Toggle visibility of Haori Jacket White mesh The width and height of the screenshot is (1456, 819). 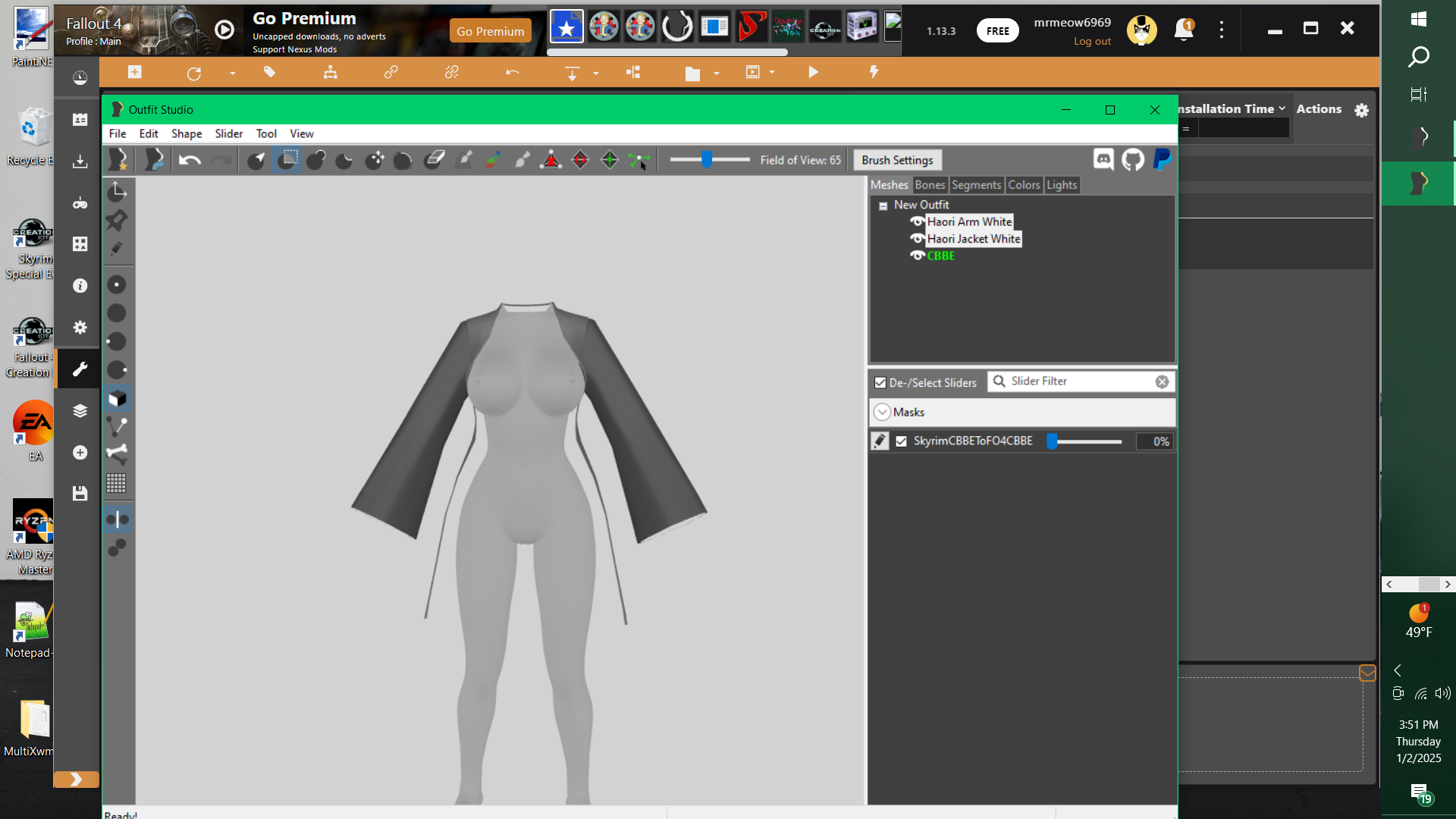917,239
